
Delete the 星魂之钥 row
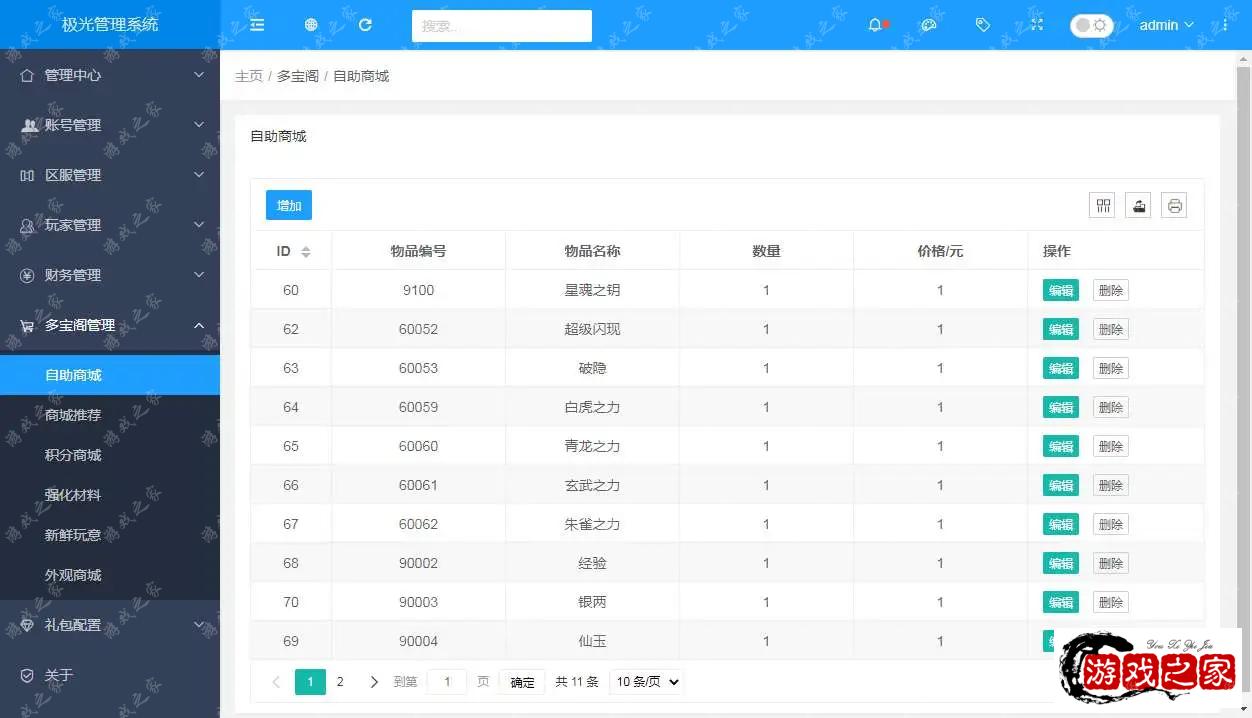point(1110,291)
